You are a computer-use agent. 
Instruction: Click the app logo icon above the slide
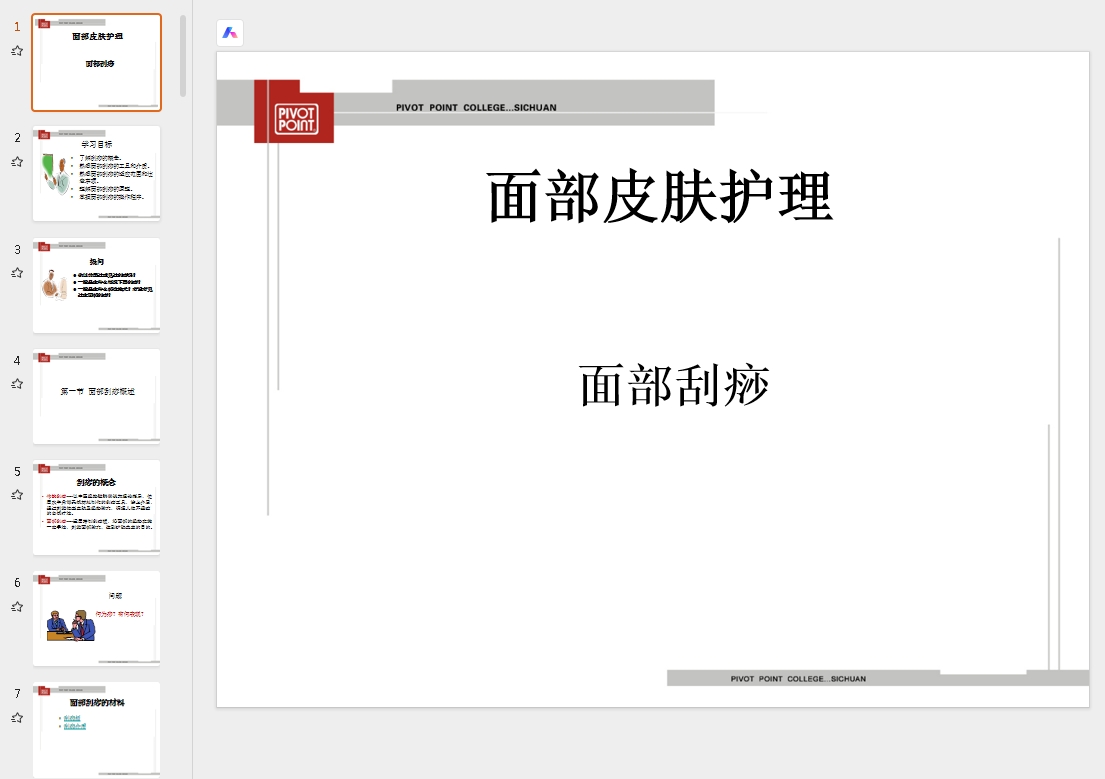(x=229, y=33)
